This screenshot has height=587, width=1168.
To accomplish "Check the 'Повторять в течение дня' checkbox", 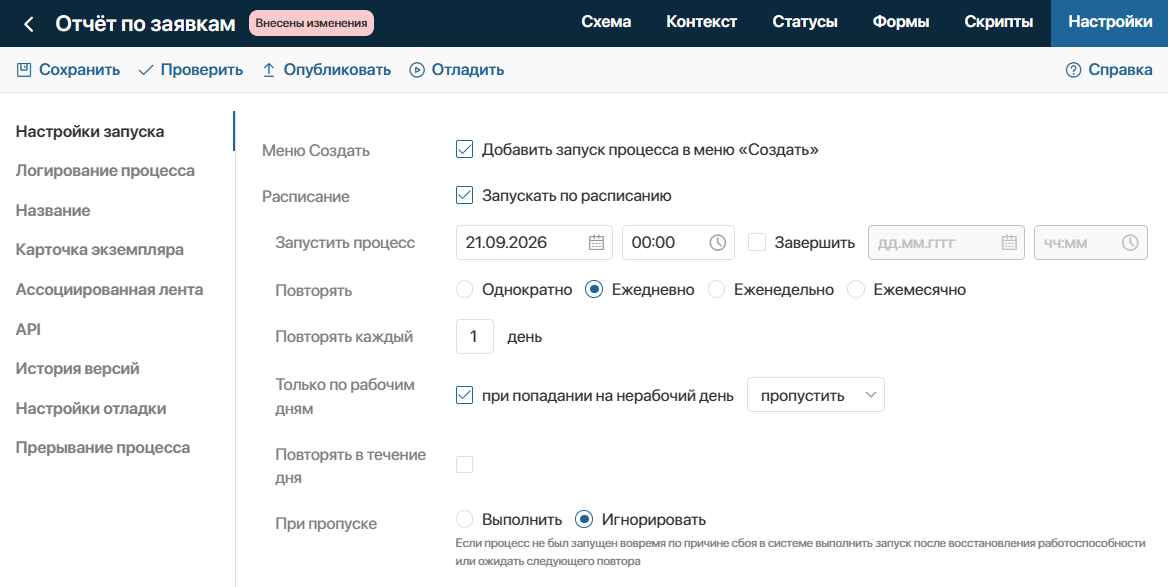I will tap(464, 464).
